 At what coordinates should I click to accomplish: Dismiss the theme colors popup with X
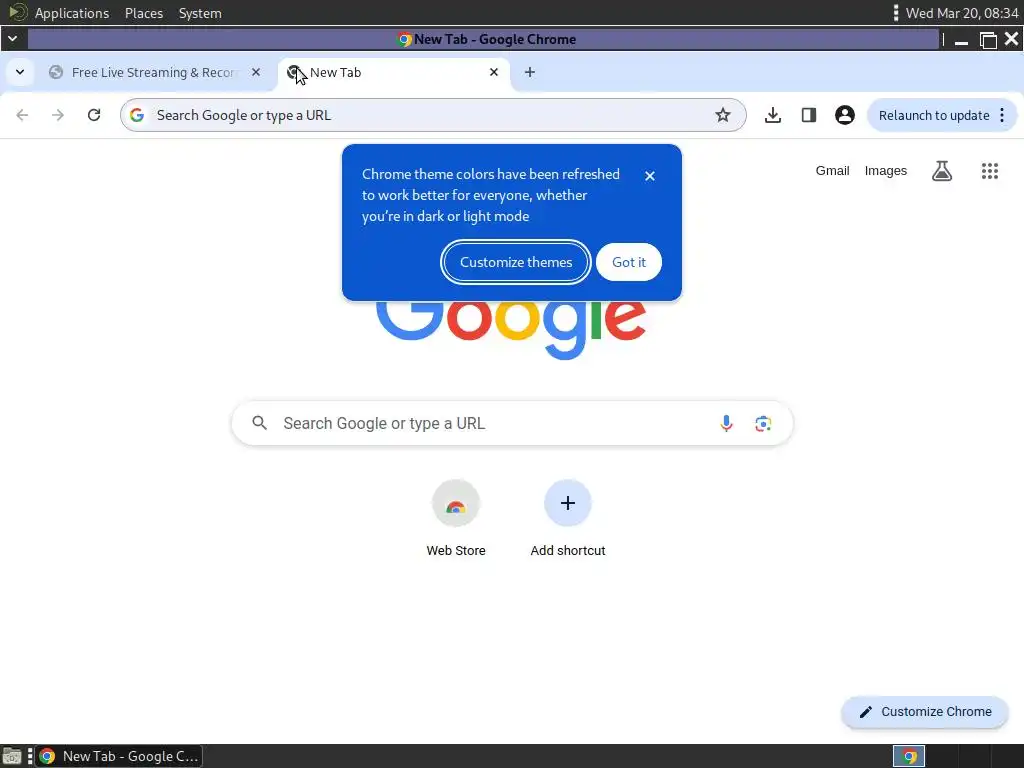(649, 176)
